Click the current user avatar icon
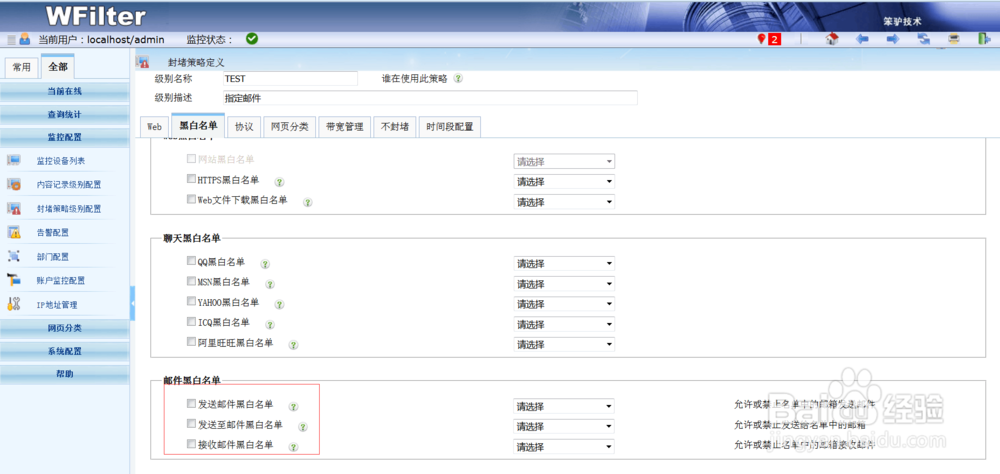This screenshot has width=1000, height=474. pyautogui.click(x=25, y=39)
